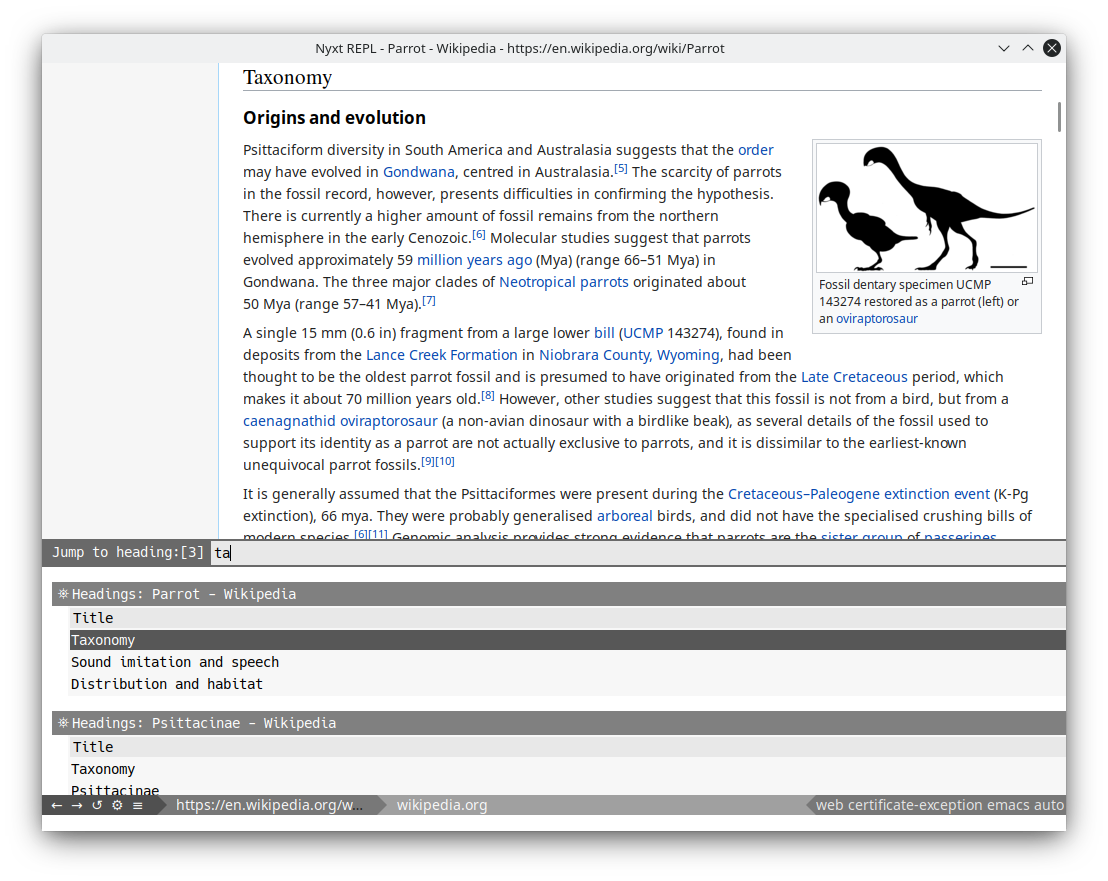Click the wikipedia.org domain segment

442,805
